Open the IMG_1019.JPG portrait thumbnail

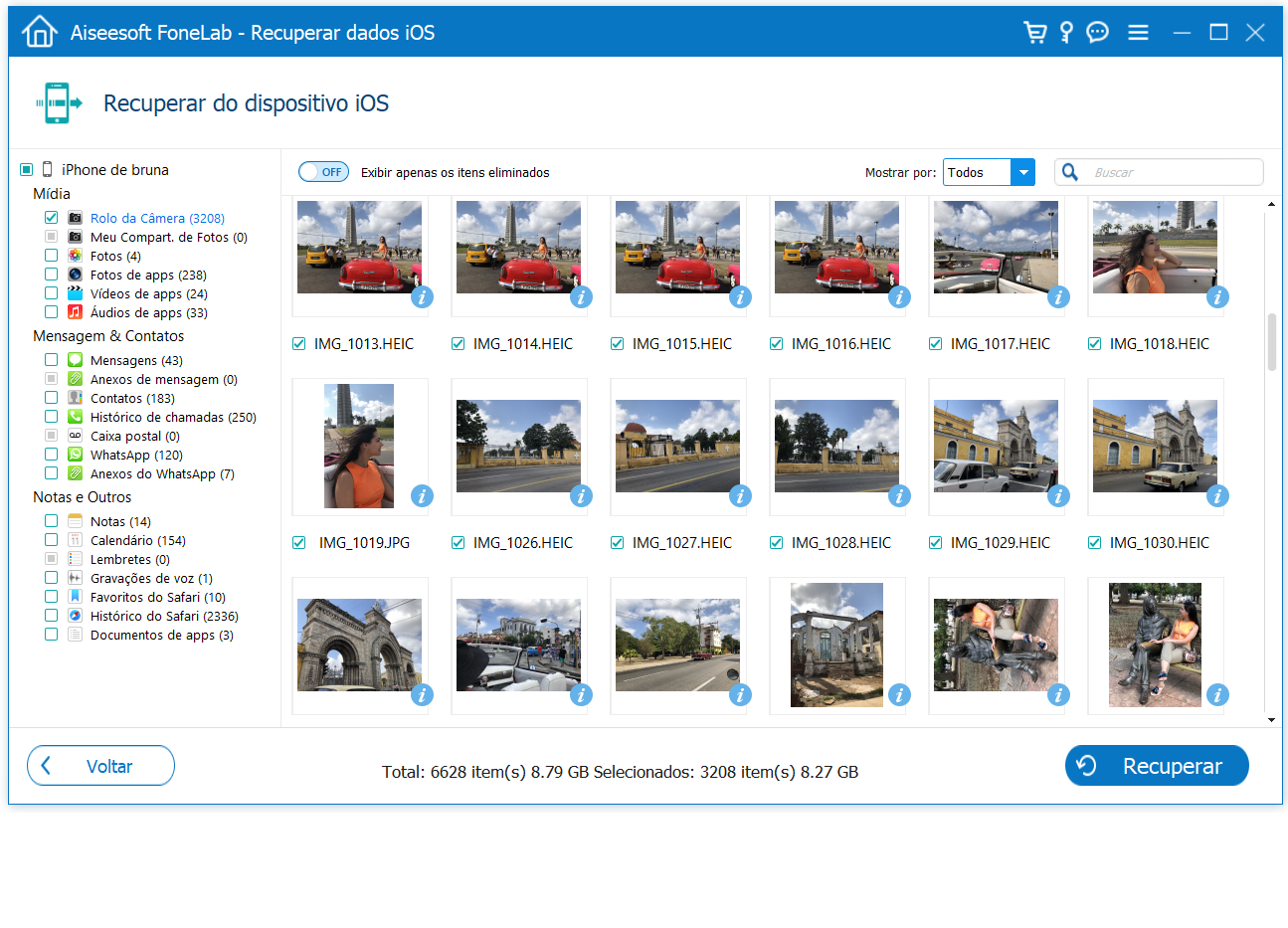click(x=359, y=447)
